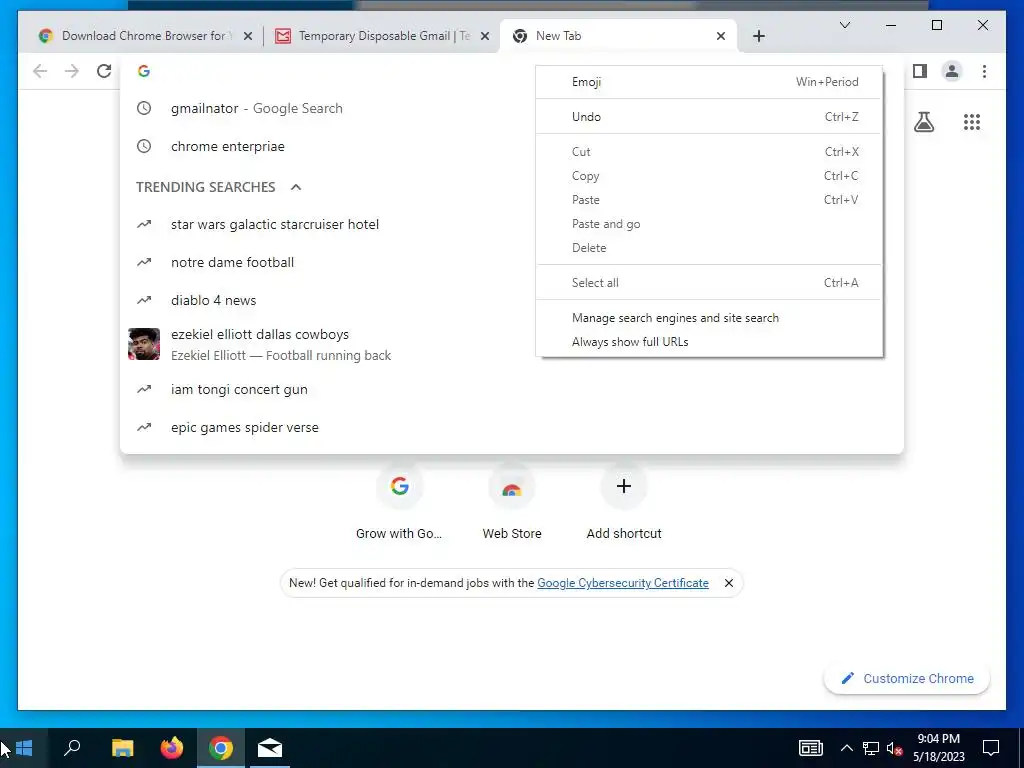Screen dimensions: 1024x768
Task: Choose Undo in the context menu
Action: tap(709, 117)
